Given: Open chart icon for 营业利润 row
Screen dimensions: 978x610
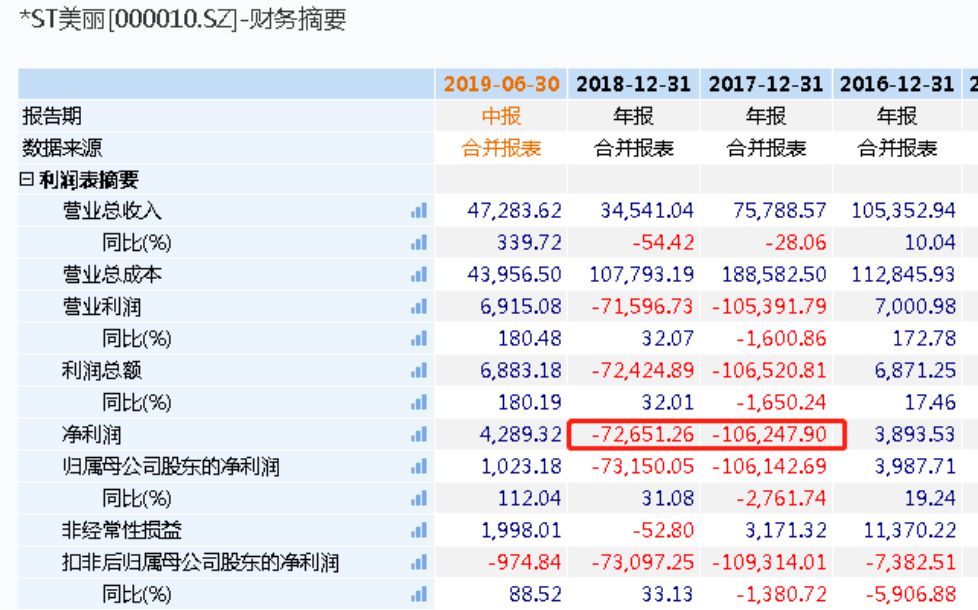Looking at the screenshot, I should pyautogui.click(x=419, y=307).
